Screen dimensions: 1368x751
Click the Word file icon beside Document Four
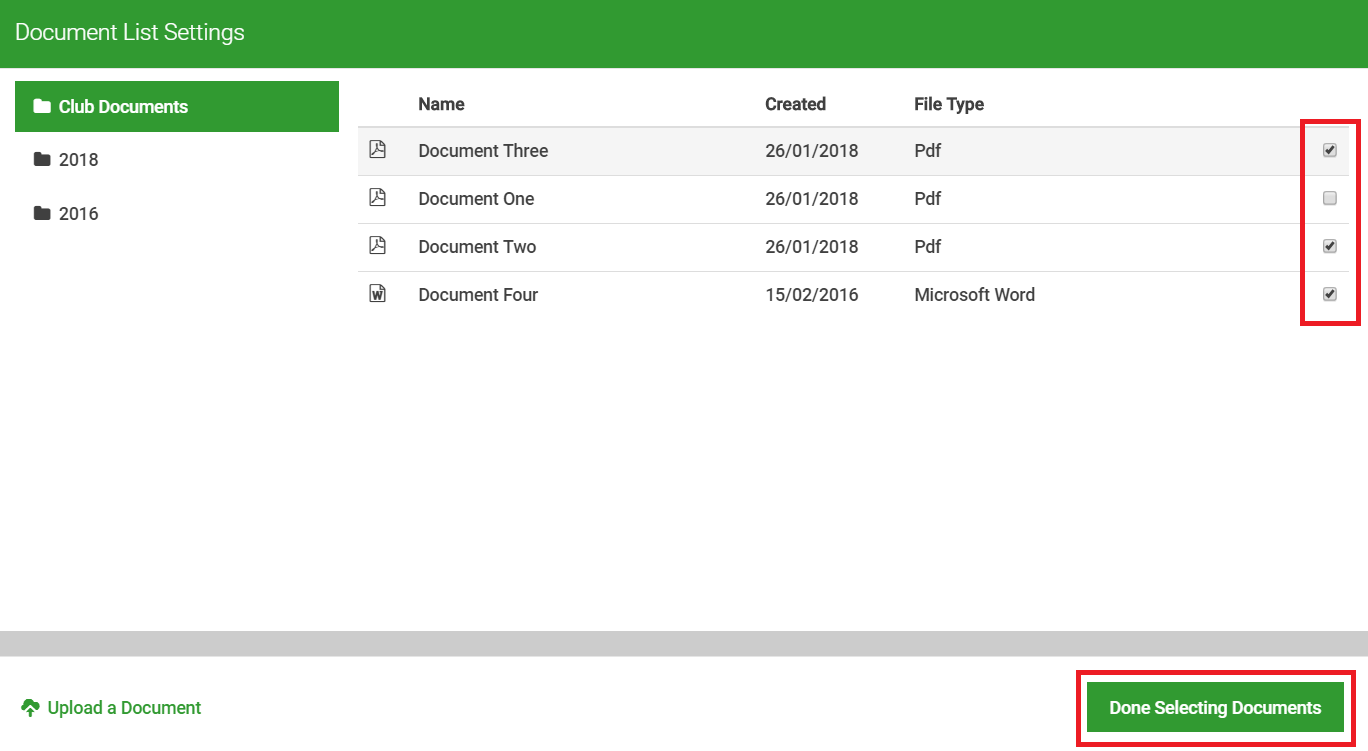coord(377,294)
